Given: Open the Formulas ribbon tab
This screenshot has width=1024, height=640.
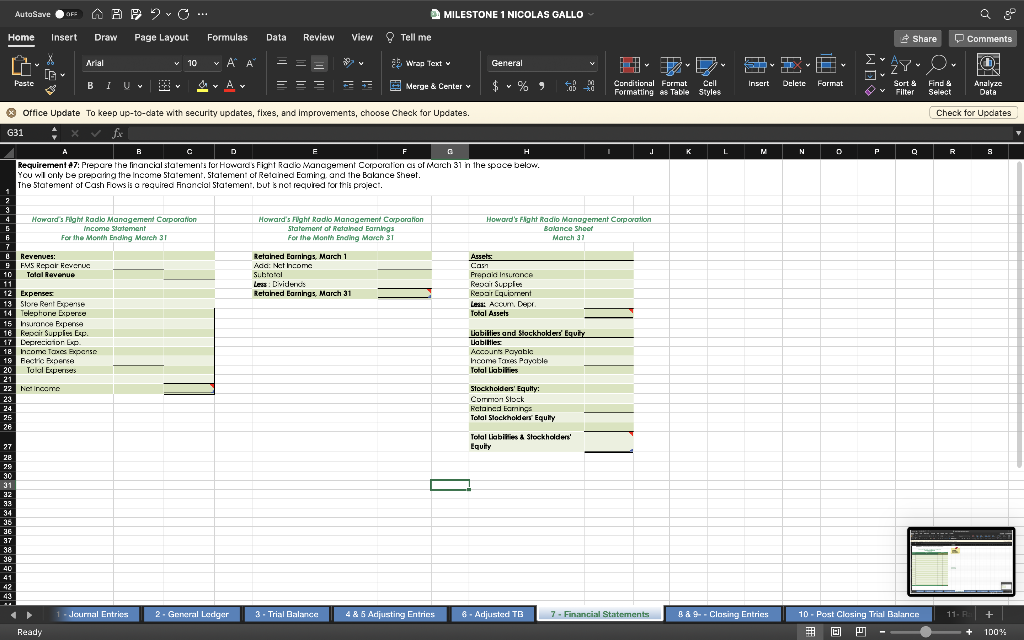Looking at the screenshot, I should [227, 37].
